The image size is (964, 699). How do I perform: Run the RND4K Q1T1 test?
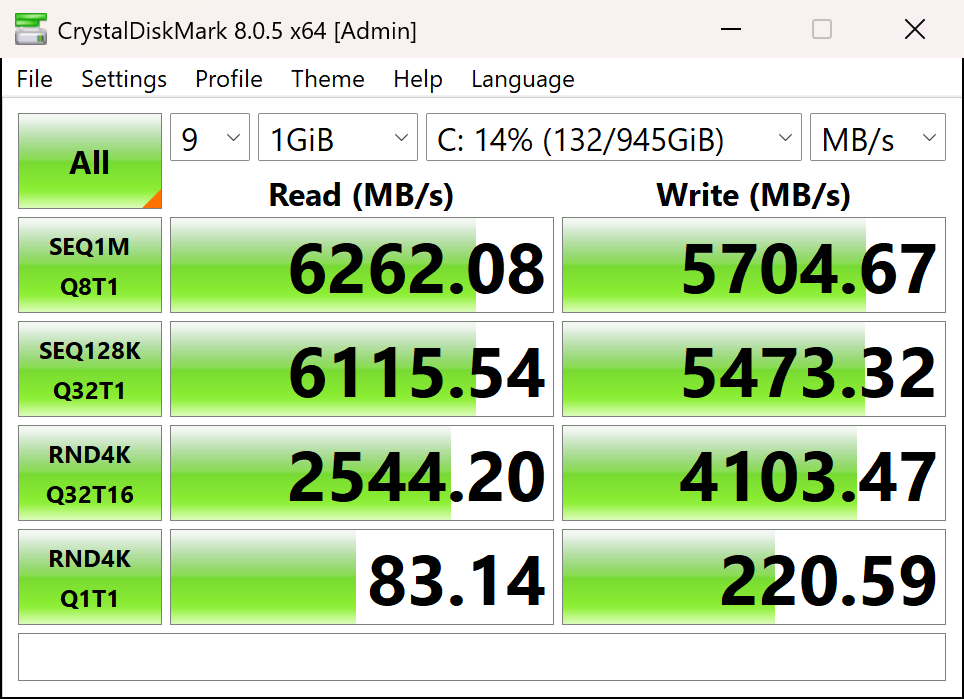point(90,577)
